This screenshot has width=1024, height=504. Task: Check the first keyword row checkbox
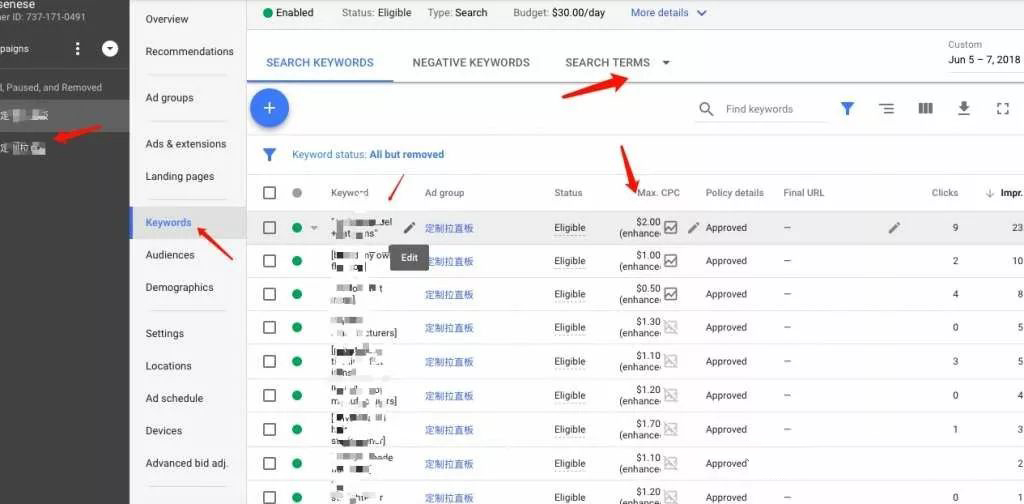(269, 228)
